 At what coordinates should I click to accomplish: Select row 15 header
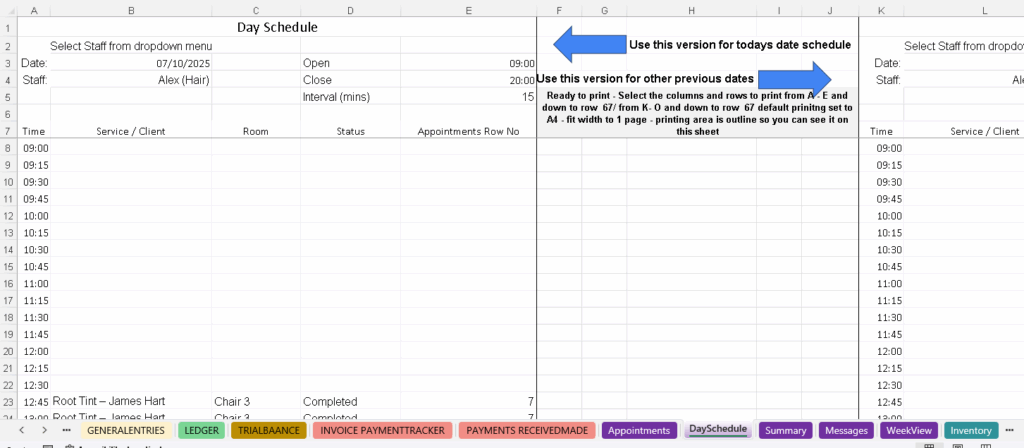point(8,266)
